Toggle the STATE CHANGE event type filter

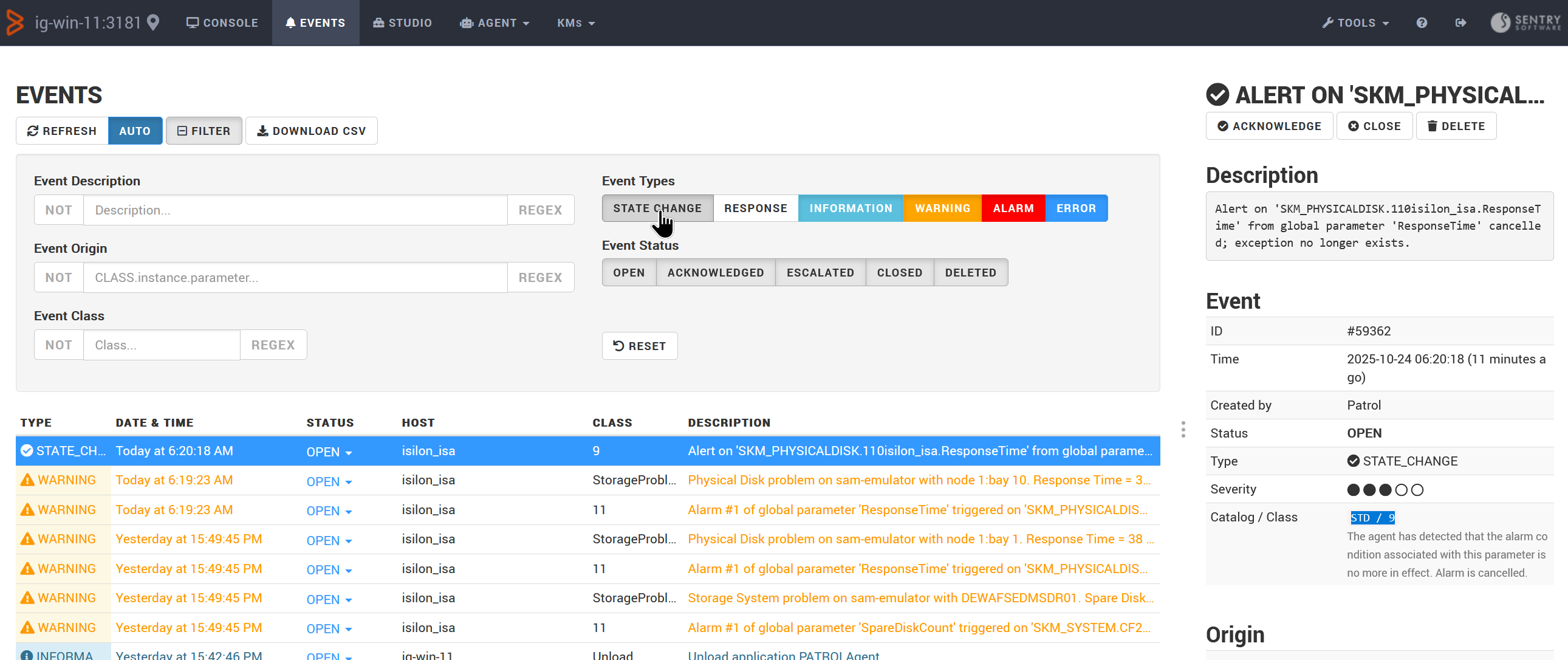pos(657,208)
